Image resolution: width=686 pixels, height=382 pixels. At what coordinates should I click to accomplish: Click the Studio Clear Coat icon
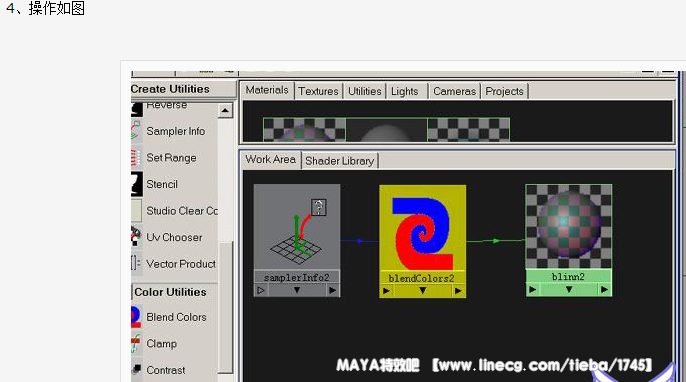[x=136, y=210]
